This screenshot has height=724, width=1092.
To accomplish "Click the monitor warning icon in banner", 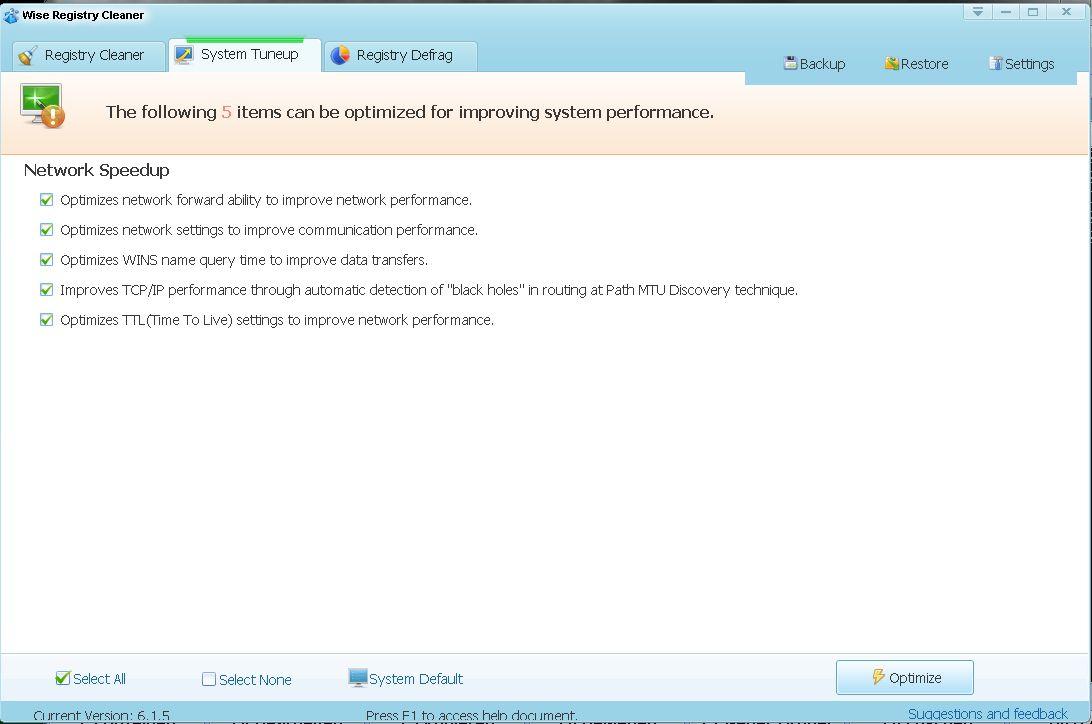I will click(x=42, y=106).
